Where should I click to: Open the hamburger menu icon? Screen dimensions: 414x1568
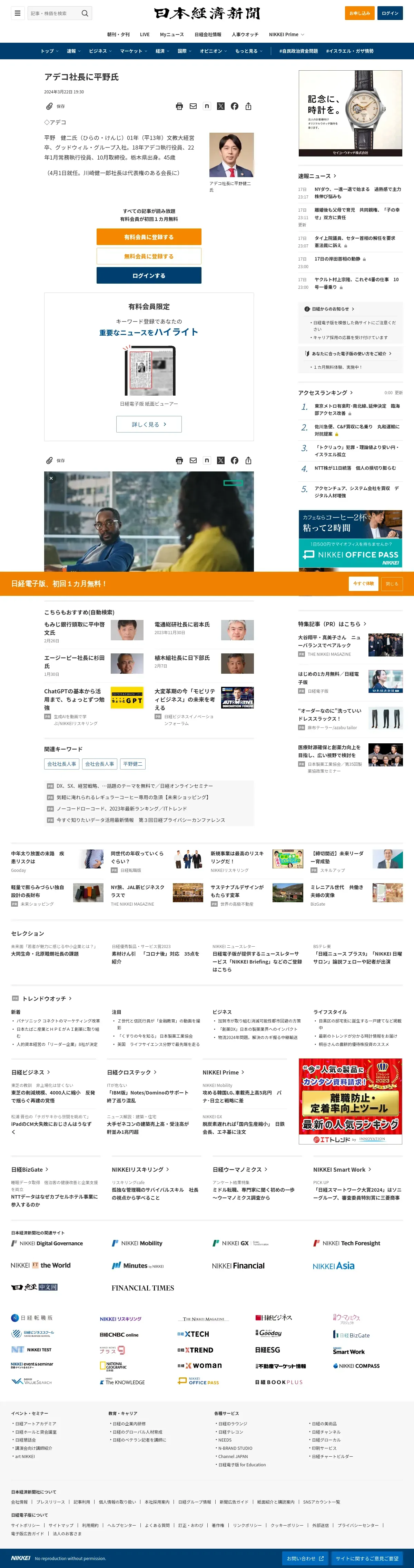(18, 13)
